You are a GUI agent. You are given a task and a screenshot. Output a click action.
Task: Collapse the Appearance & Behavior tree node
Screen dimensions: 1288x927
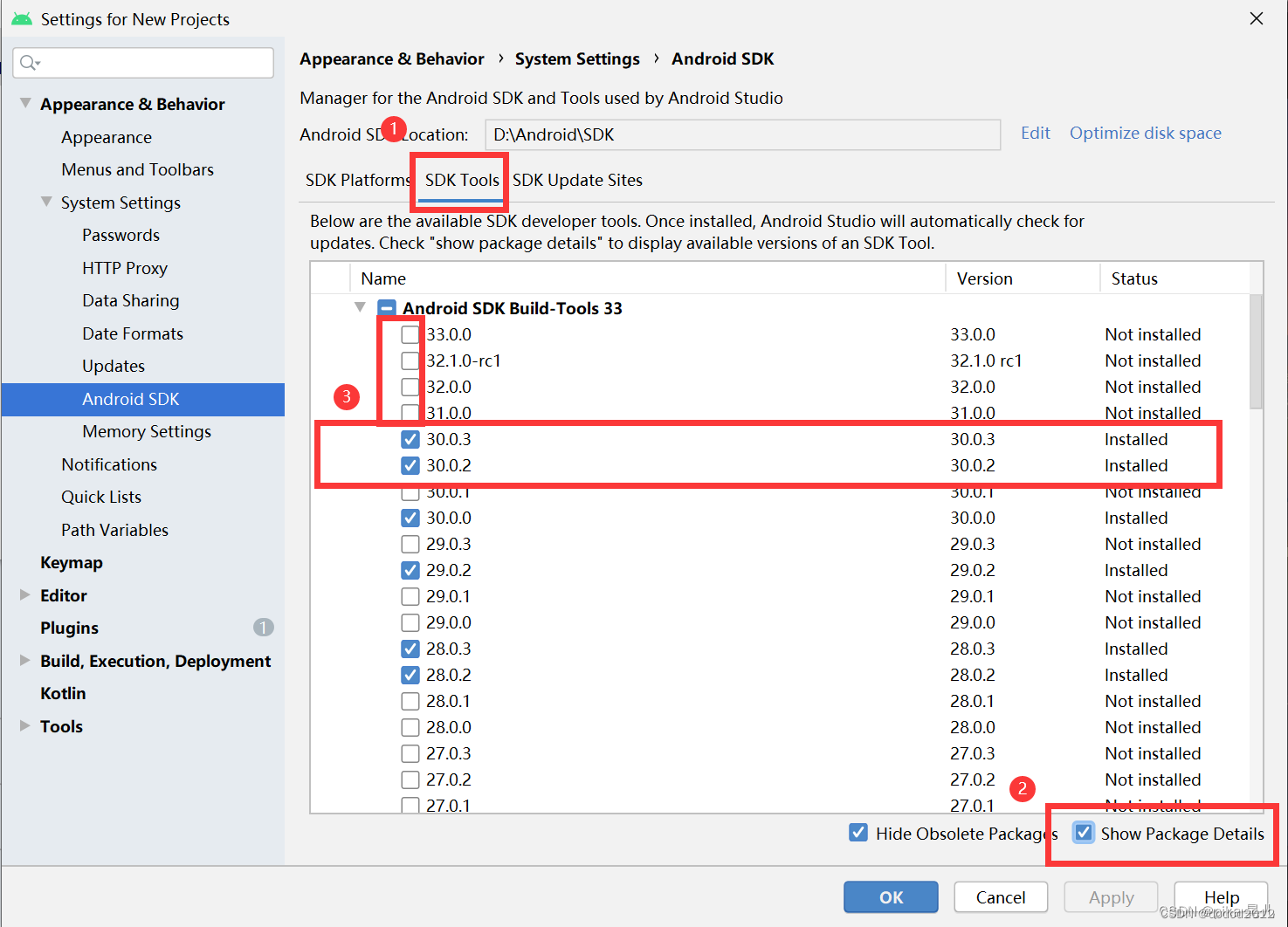tap(25, 103)
